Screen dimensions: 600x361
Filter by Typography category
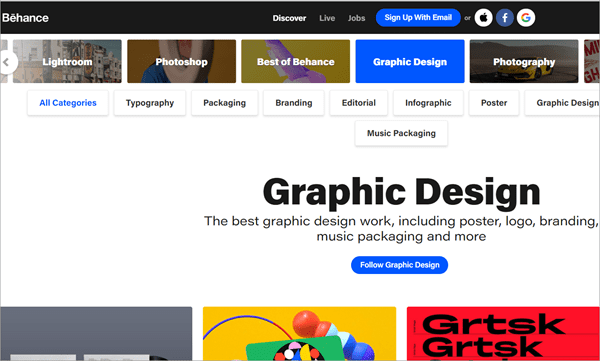click(150, 103)
